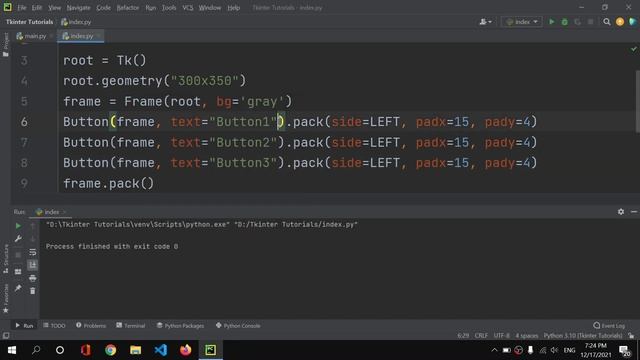Open the View menu
640x360 pixels.
click(x=54, y=7)
